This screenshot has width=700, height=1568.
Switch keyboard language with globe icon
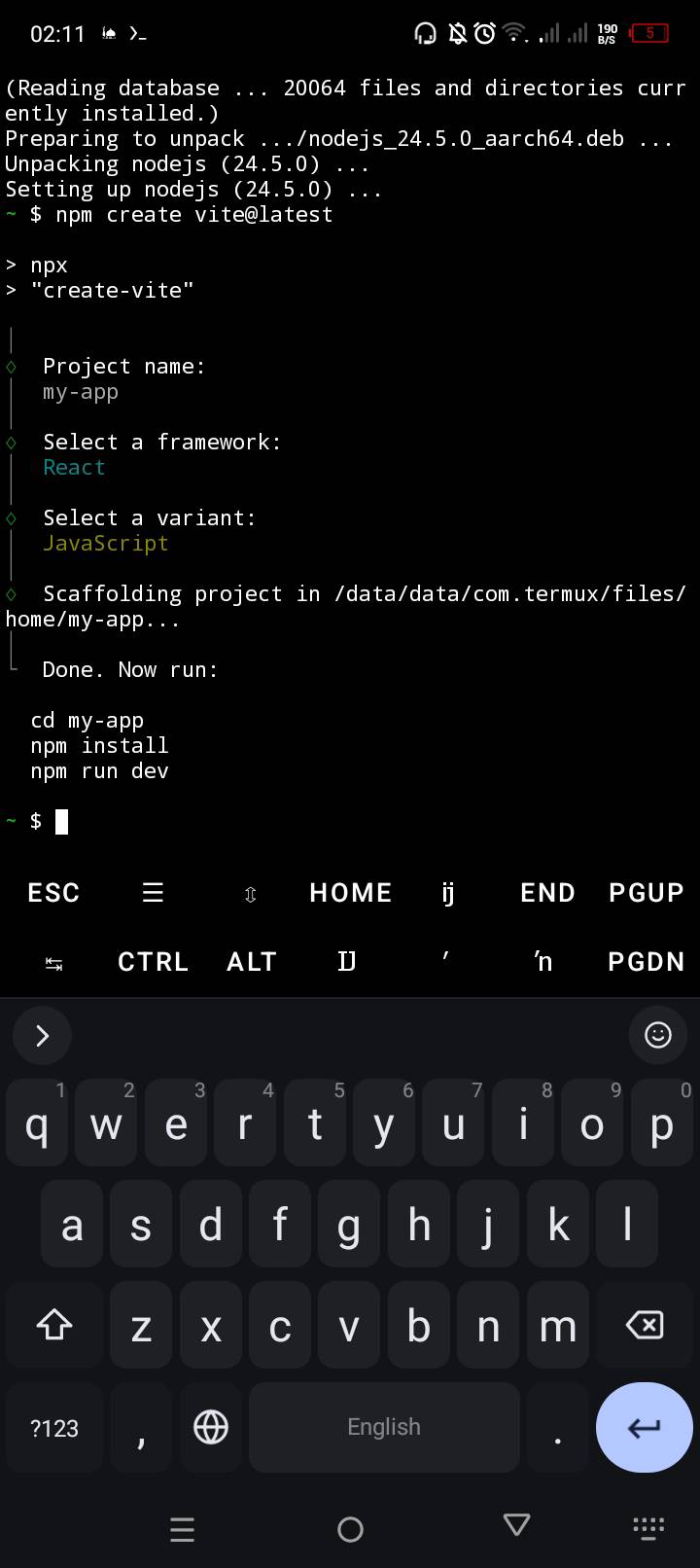coord(211,1427)
